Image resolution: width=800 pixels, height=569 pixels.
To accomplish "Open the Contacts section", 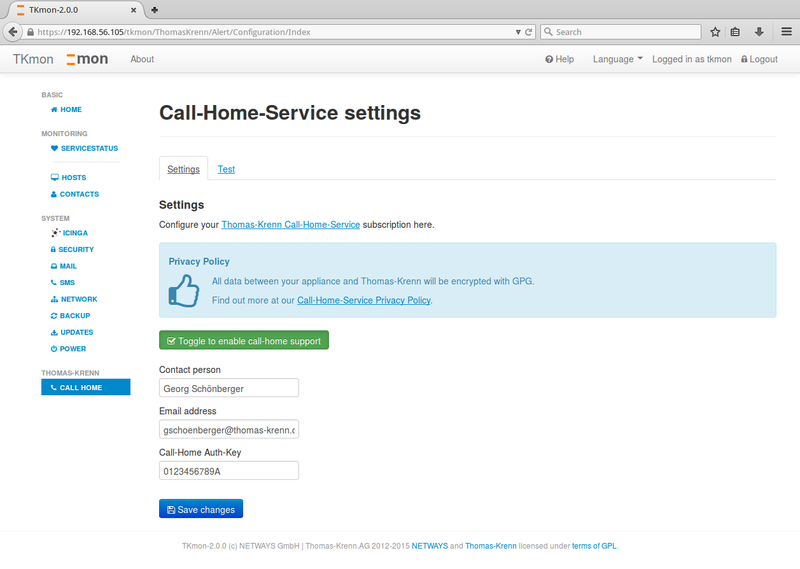I will (74, 194).
